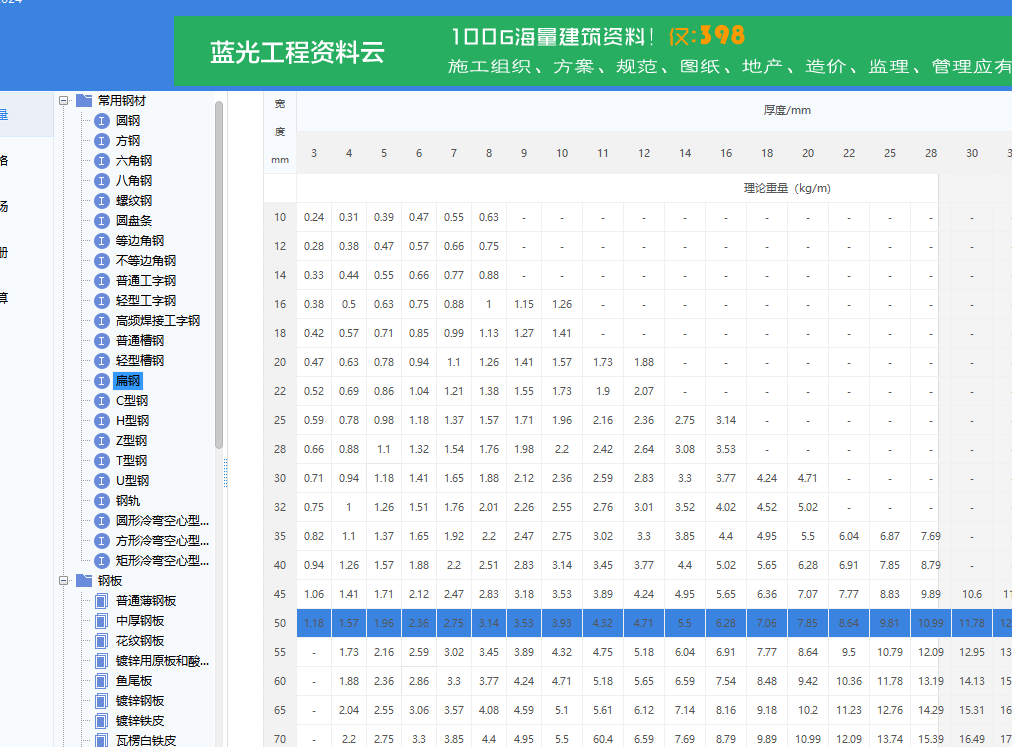Click the icon beside 等边角钢
This screenshot has width=1012, height=747.
(x=101, y=241)
